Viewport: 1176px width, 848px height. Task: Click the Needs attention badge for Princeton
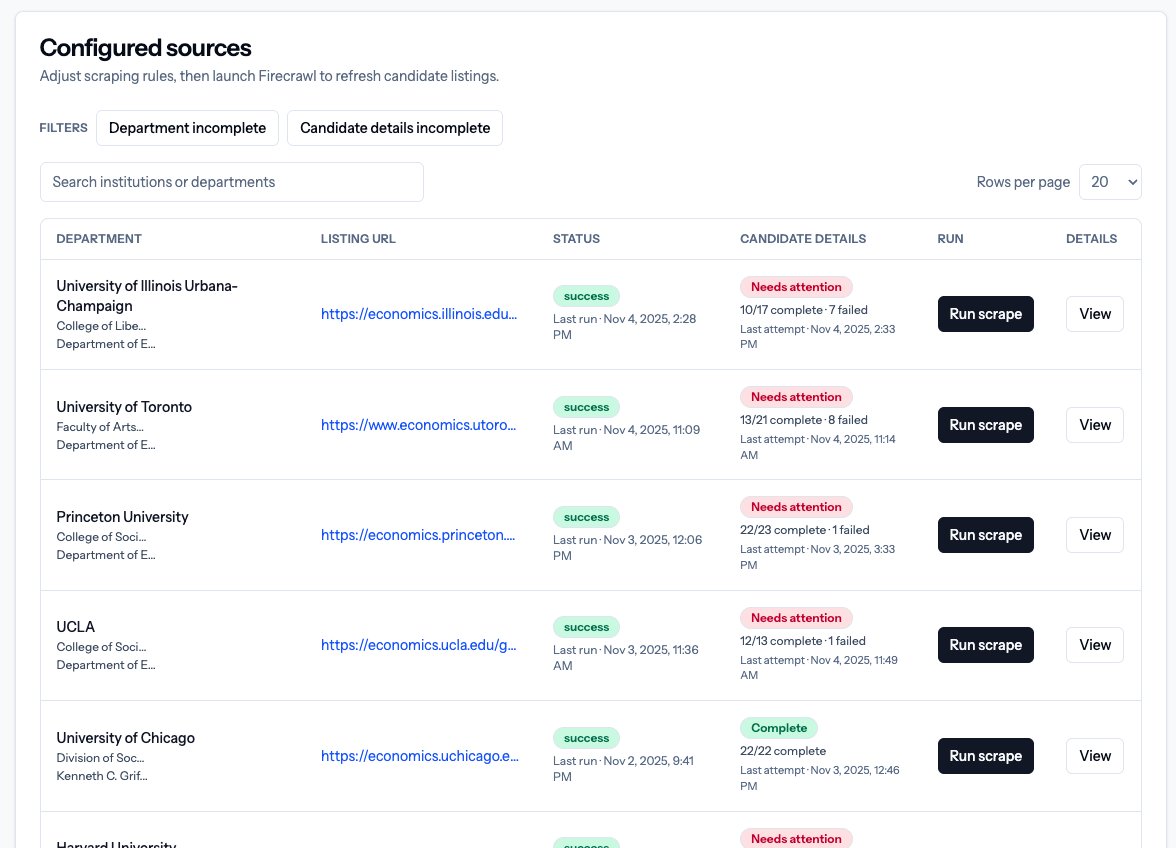point(796,507)
